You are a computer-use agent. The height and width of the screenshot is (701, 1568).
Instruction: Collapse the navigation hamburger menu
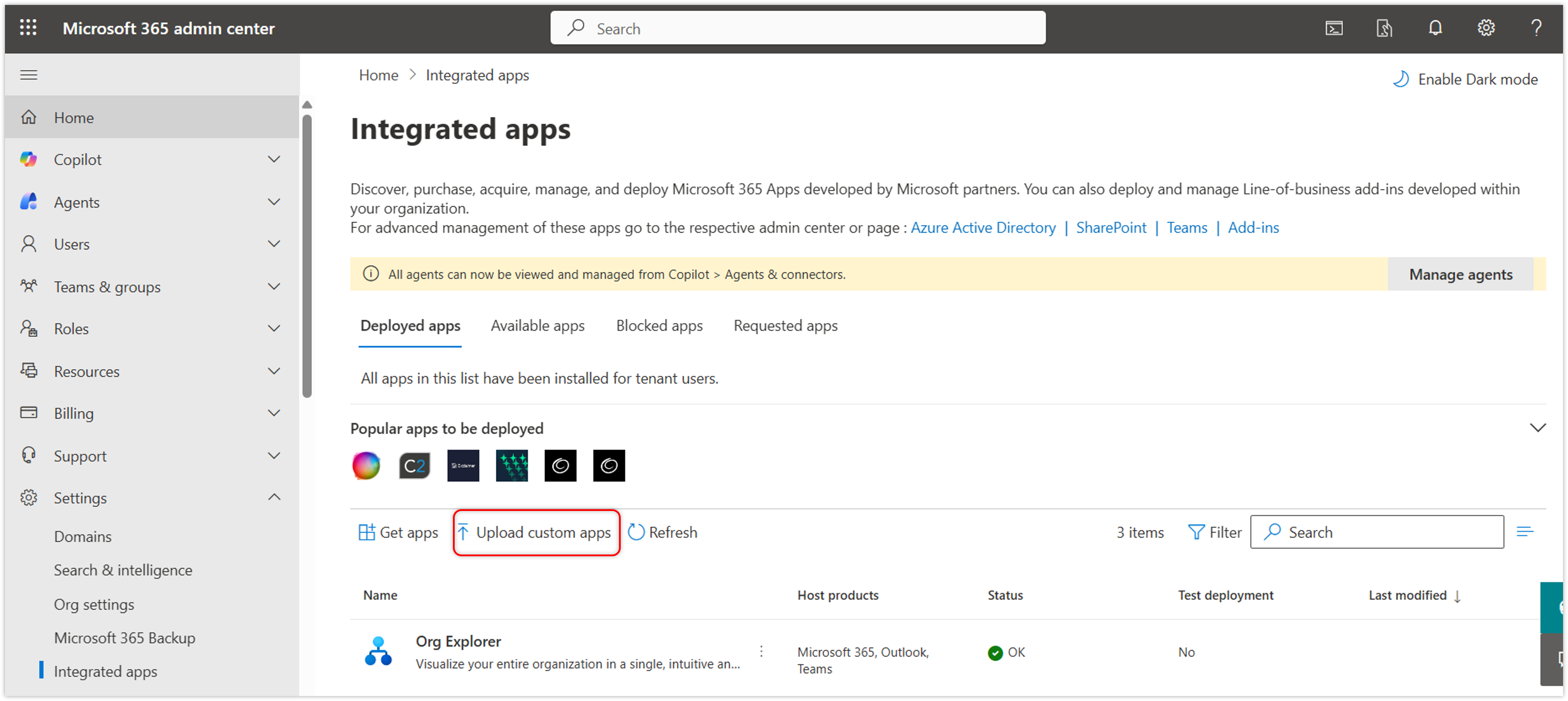(x=29, y=75)
